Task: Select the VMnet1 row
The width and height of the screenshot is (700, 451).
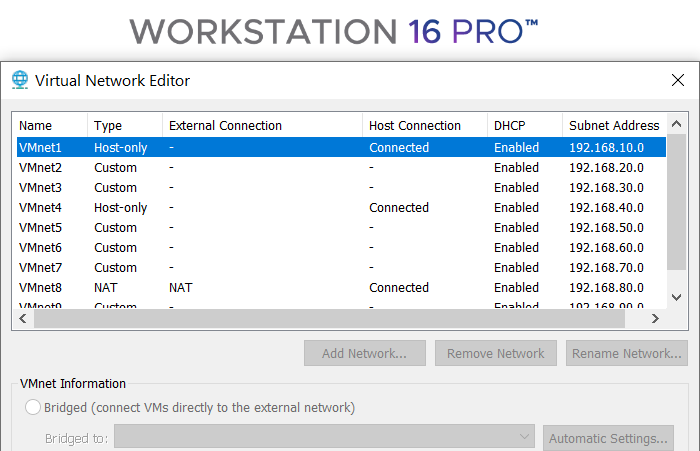Action: tap(341, 147)
